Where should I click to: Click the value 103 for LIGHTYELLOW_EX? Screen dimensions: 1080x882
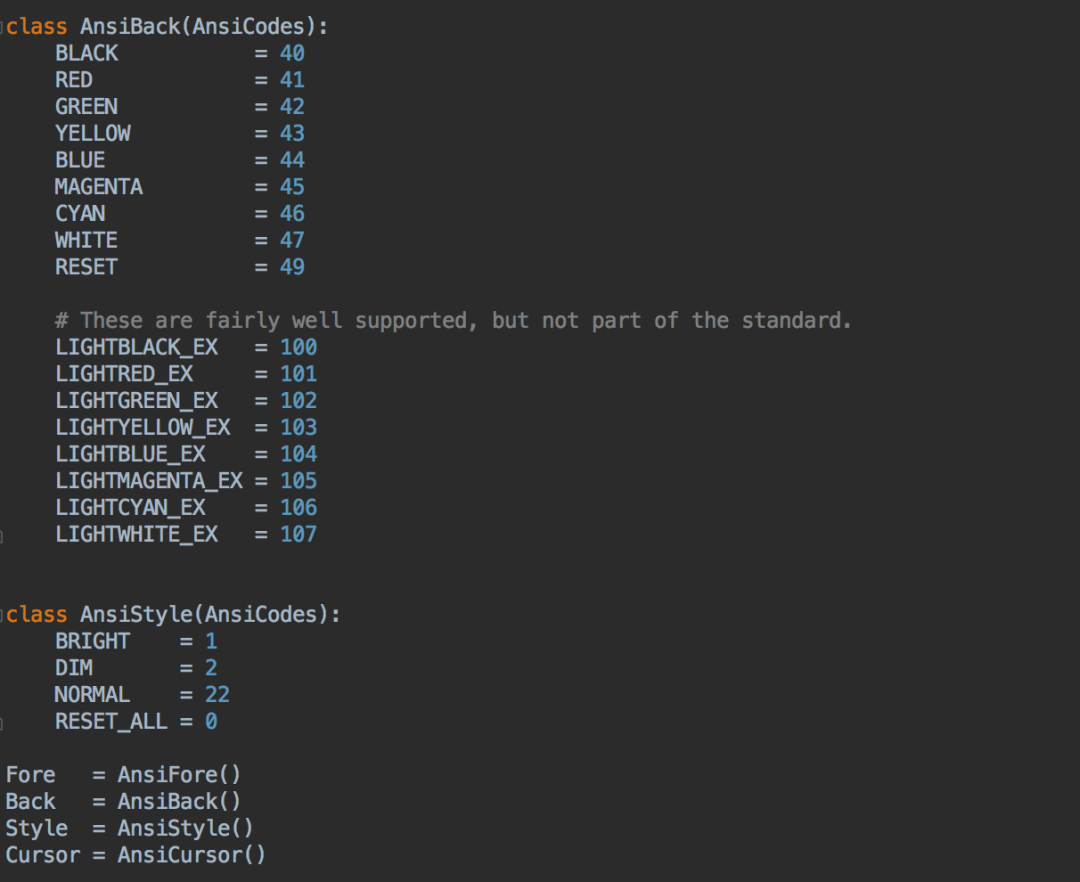pos(298,428)
